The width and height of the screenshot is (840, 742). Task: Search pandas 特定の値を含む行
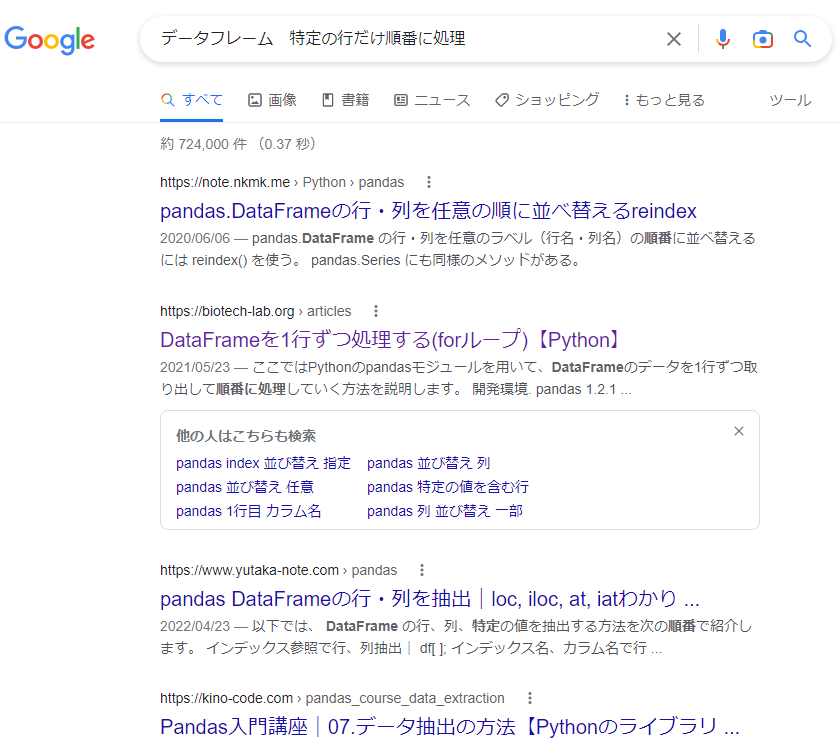tap(448, 487)
